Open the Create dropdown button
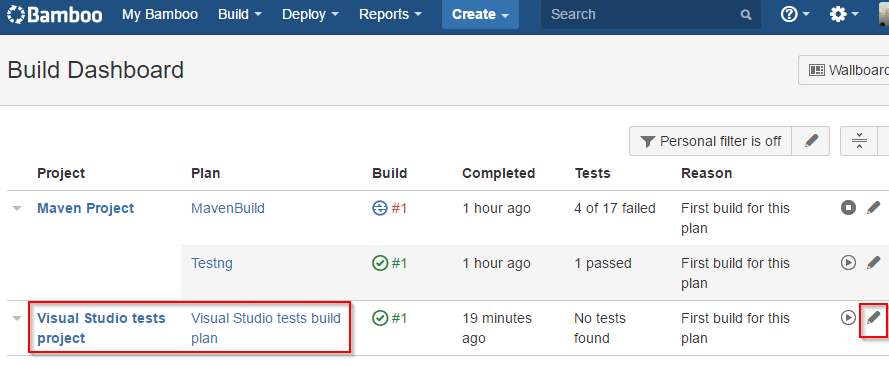889x366 pixels. tap(480, 14)
